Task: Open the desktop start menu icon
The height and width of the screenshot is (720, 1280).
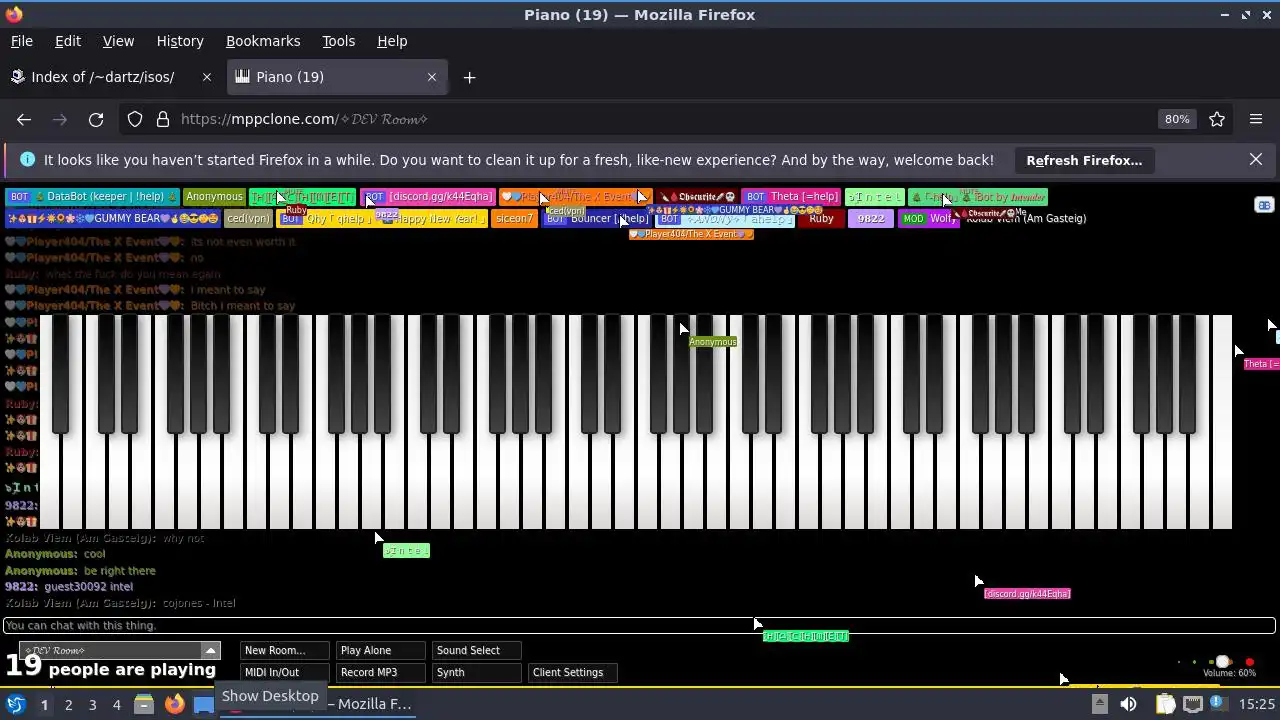Action: tap(15, 705)
